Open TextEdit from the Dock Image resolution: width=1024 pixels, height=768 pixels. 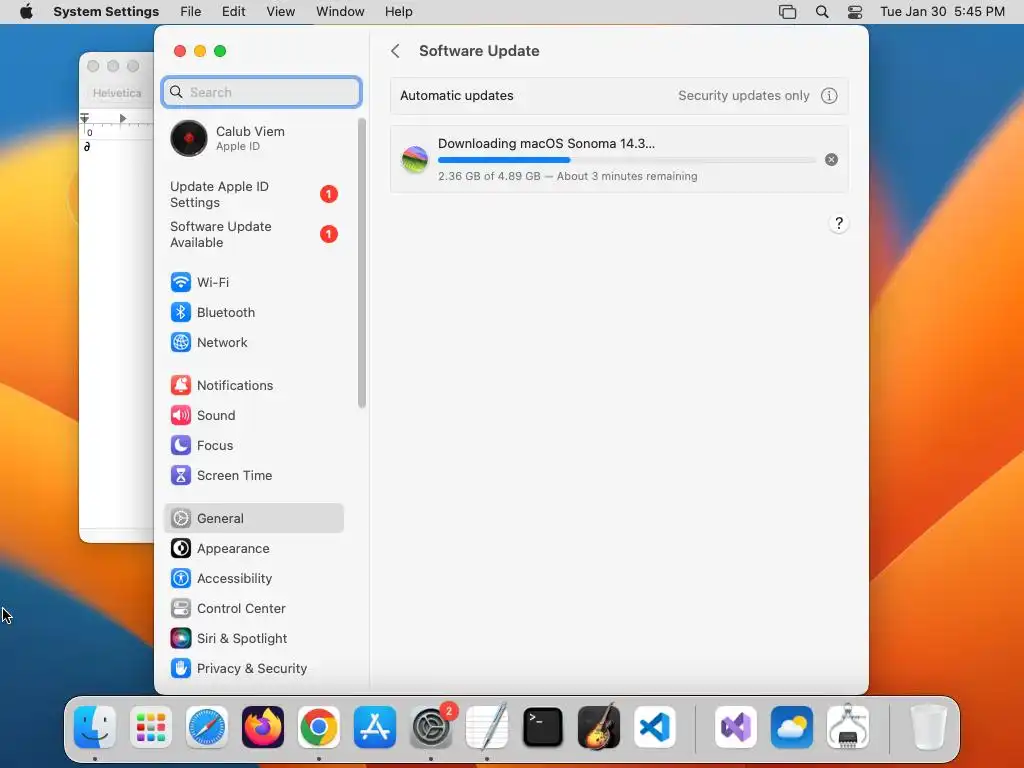tap(487, 727)
